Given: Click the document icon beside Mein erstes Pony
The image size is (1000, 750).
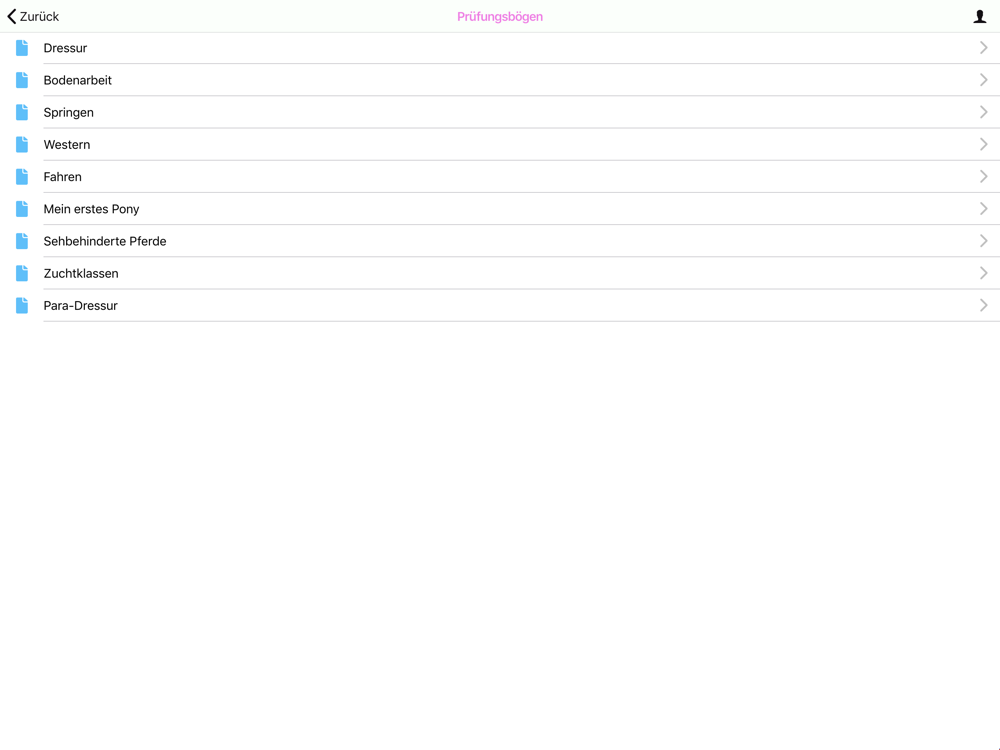Looking at the screenshot, I should [x=22, y=209].
